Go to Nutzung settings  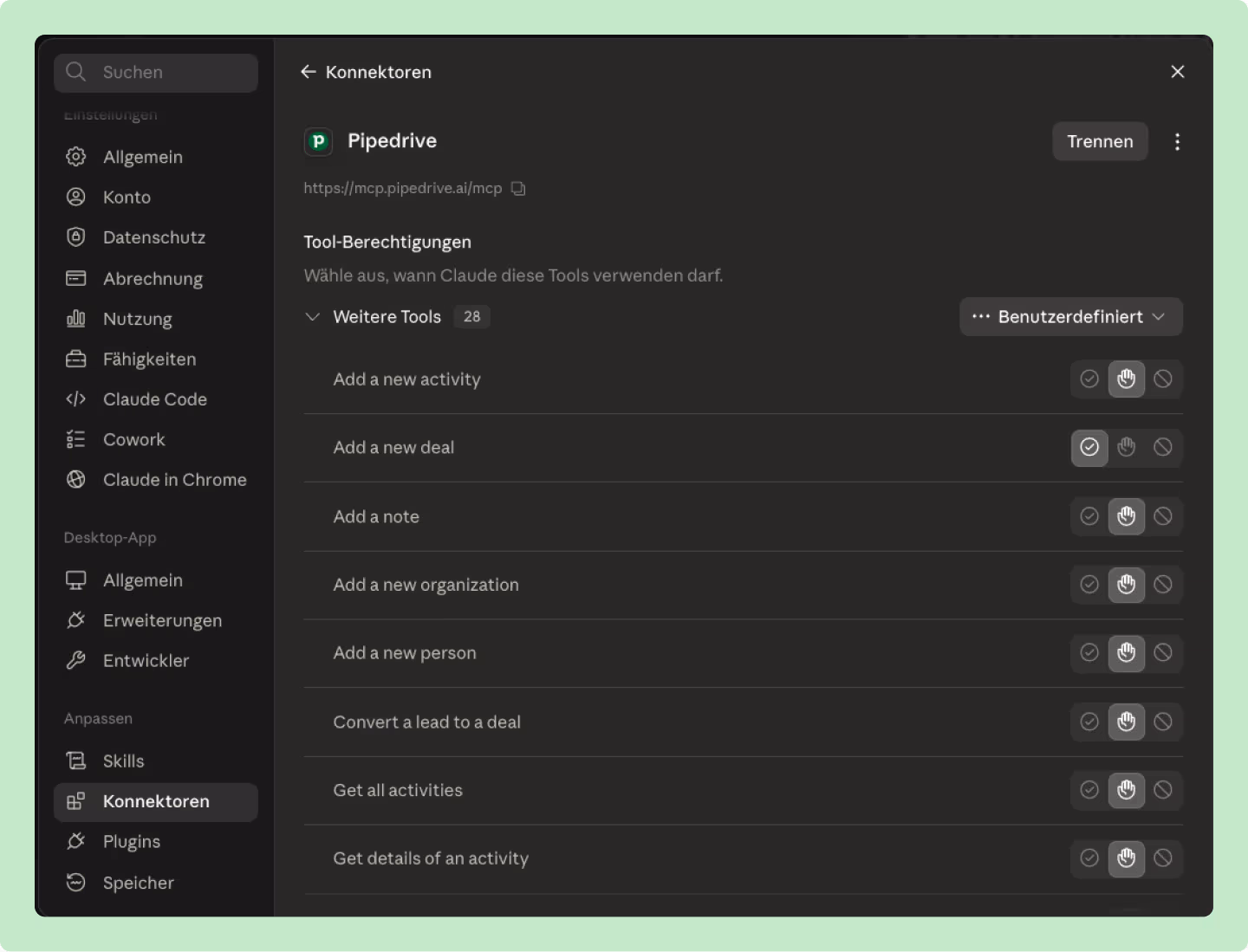(x=156, y=319)
